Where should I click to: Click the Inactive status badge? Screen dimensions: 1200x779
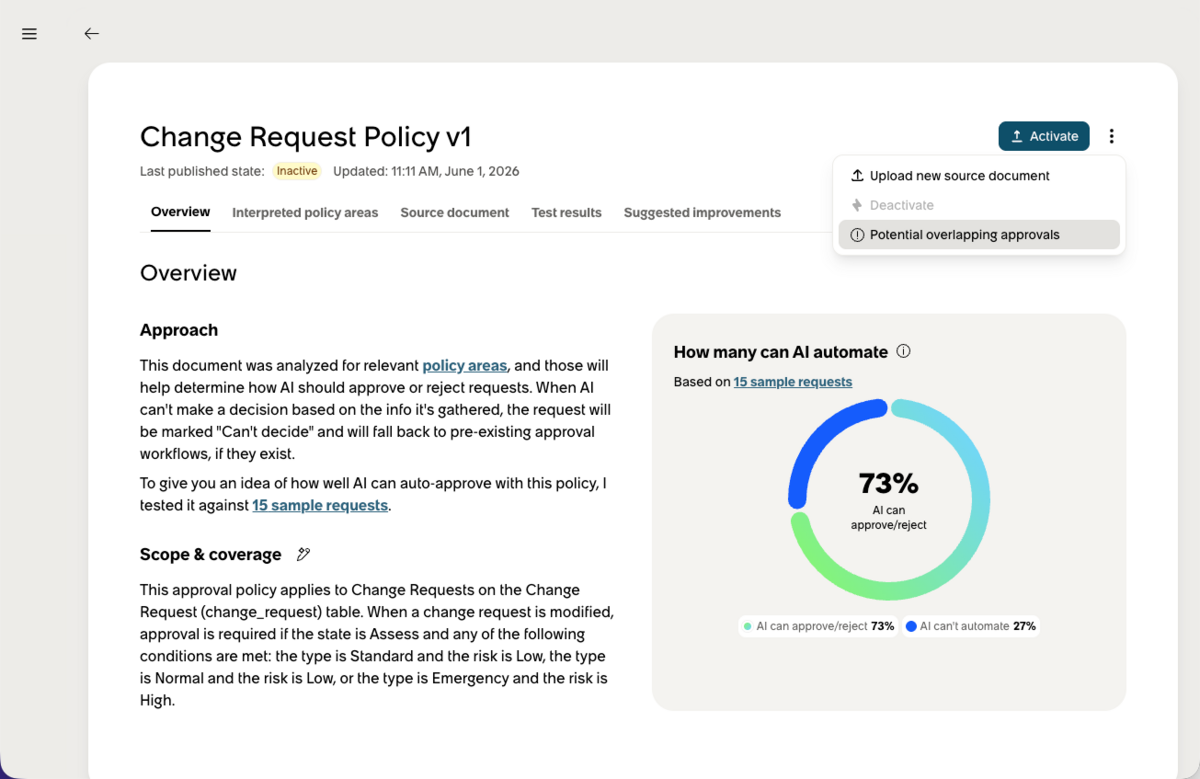(297, 171)
